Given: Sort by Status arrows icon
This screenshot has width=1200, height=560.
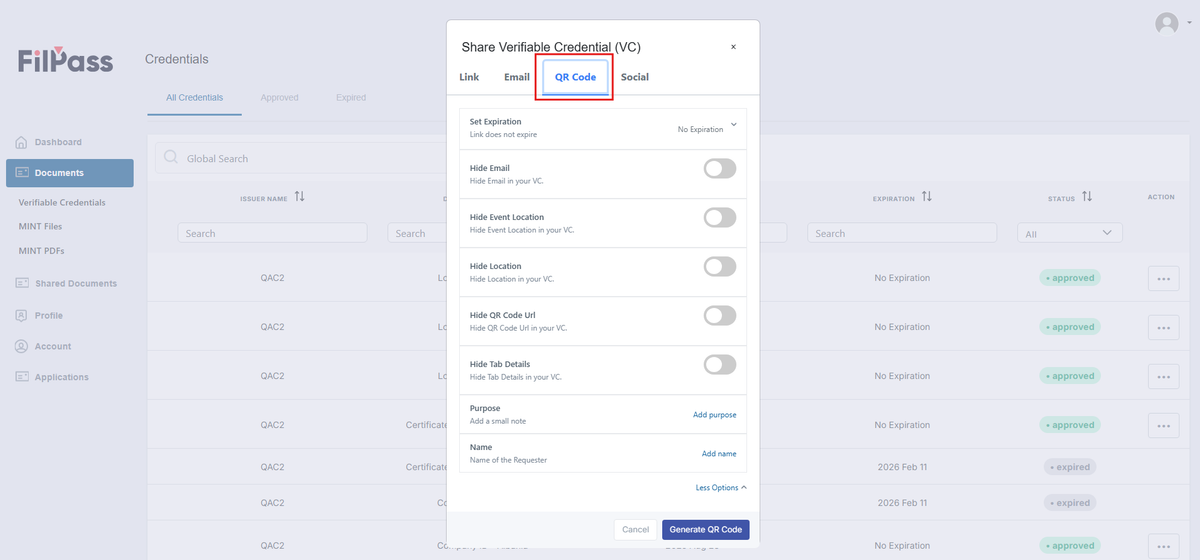Looking at the screenshot, I should coord(1087,198).
